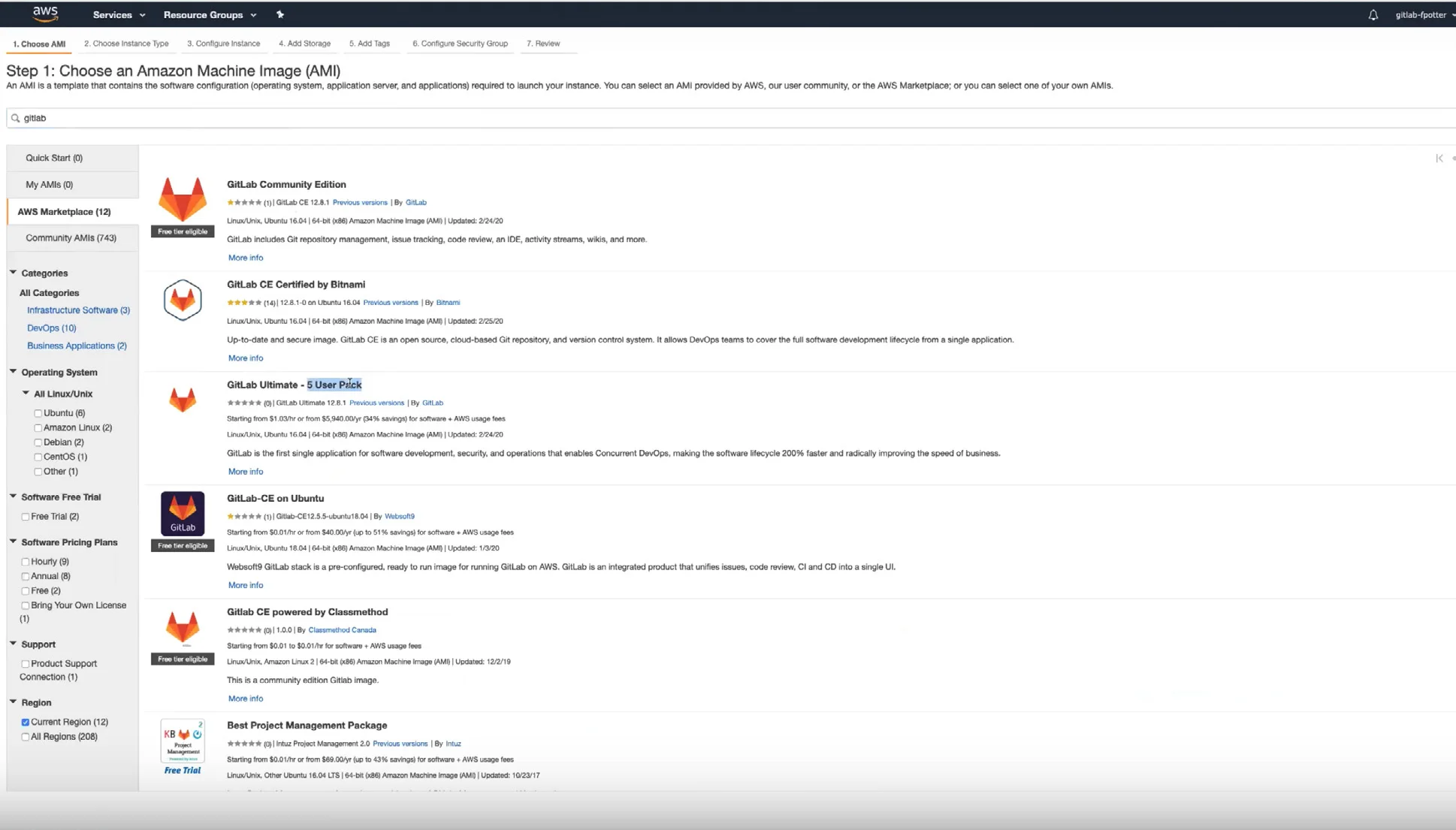Click the GitLab Community Edition fox logo

(183, 199)
